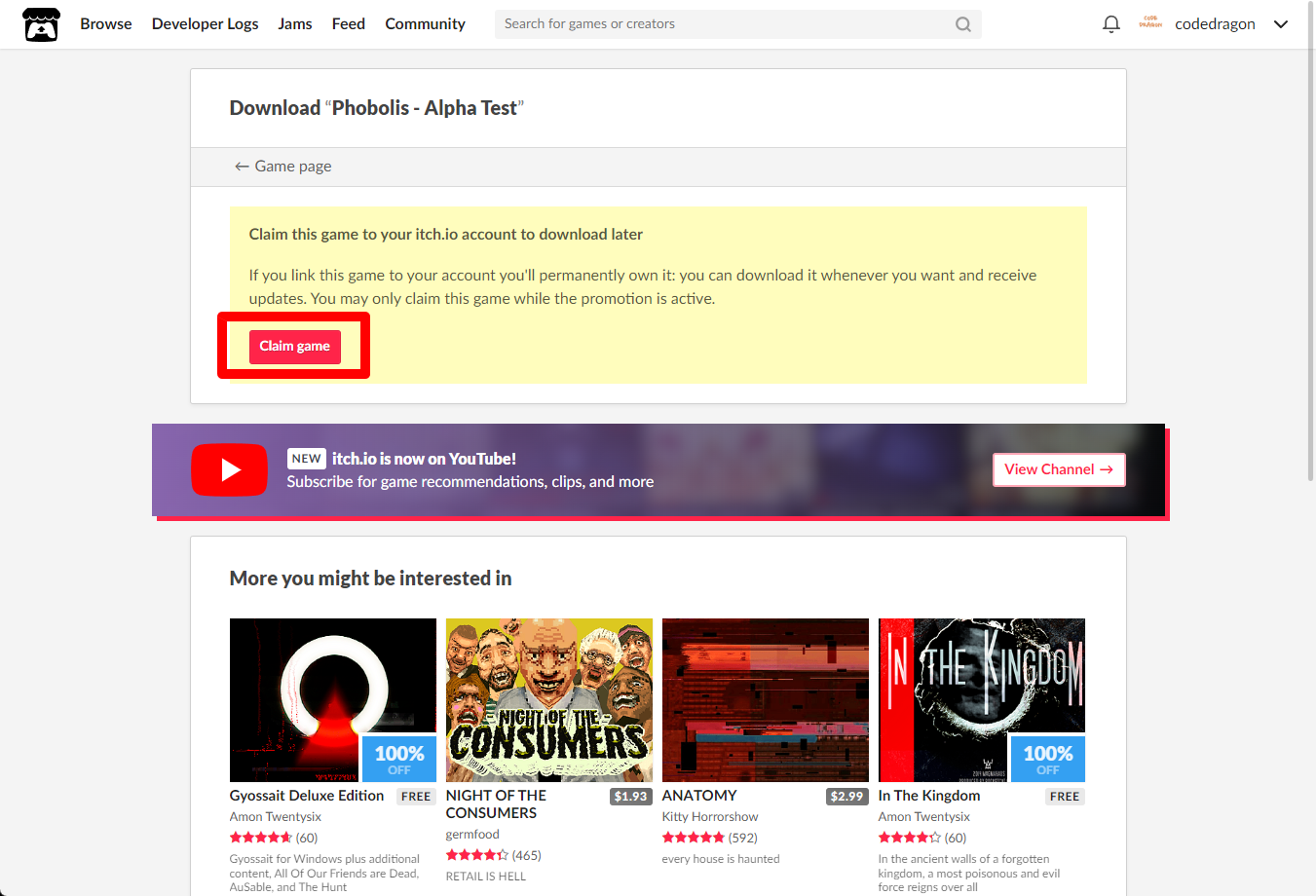The height and width of the screenshot is (896, 1316).
Task: Open the itch.io logo home link
Action: point(42,24)
